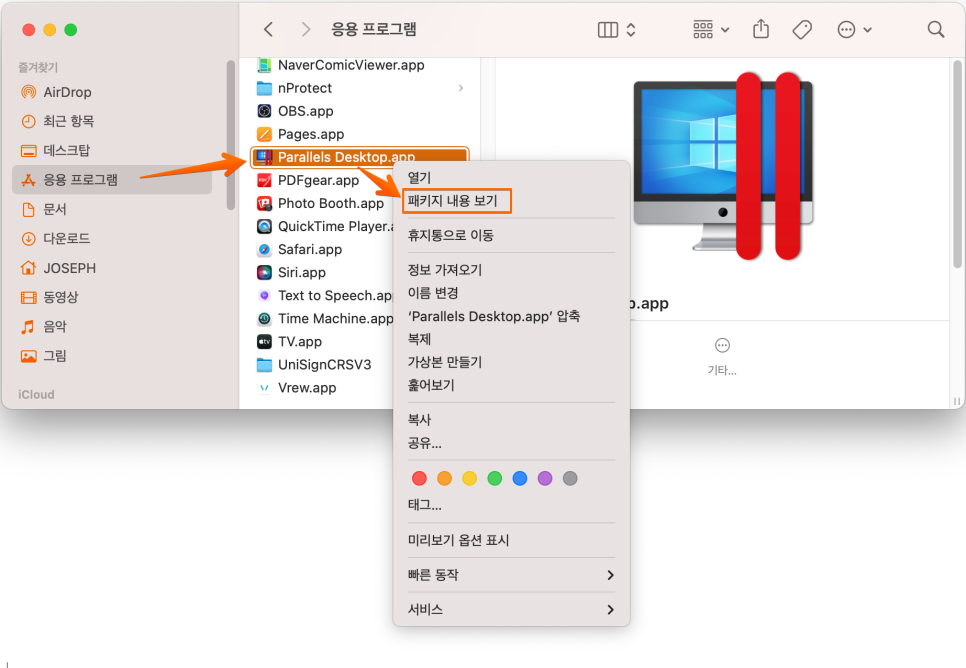Choose 복제 in the context menu
This screenshot has width=966, height=668.
click(511, 340)
